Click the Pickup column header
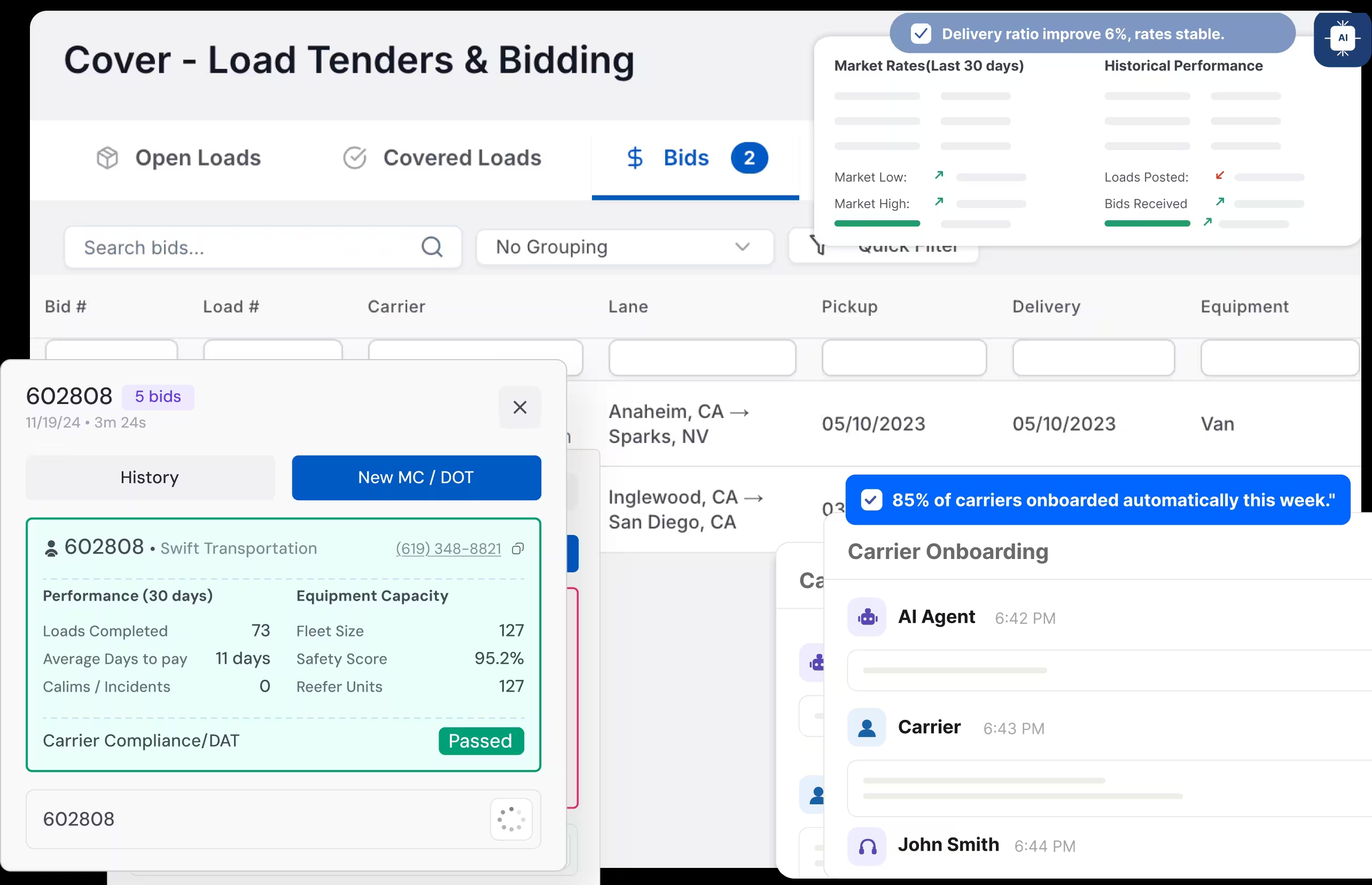1372x885 pixels. click(x=849, y=306)
